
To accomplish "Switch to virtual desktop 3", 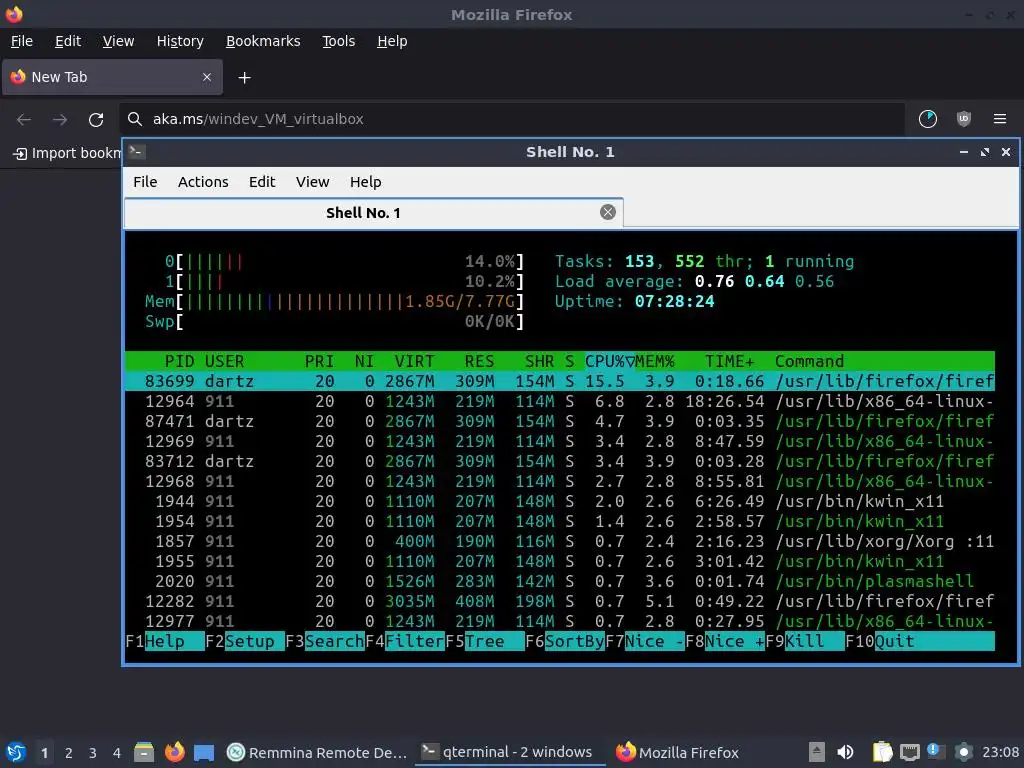I will point(93,753).
